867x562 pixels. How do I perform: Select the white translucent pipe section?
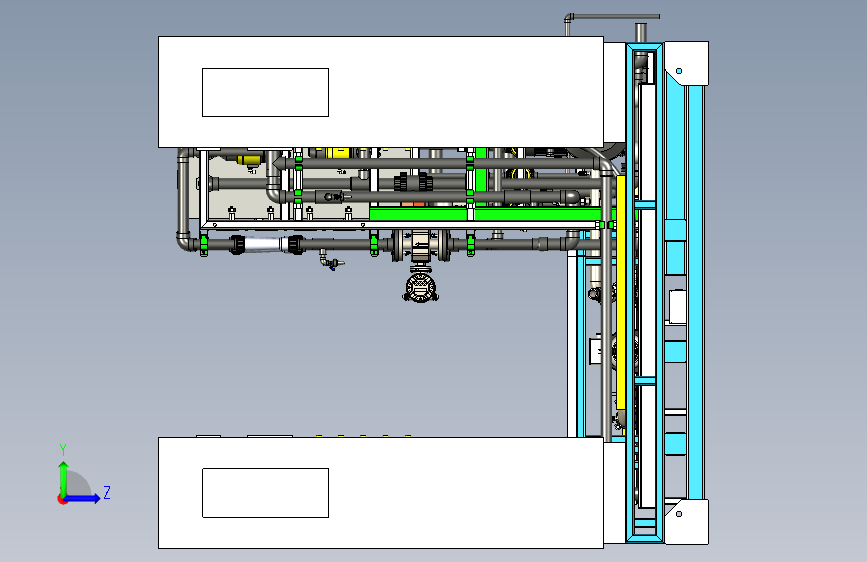coord(264,244)
